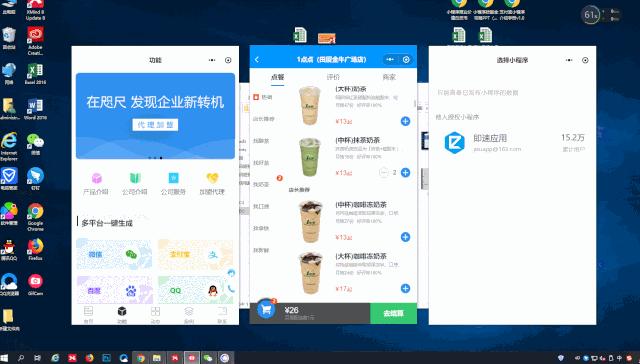Open Internet Explorer desktop icon

9,146
